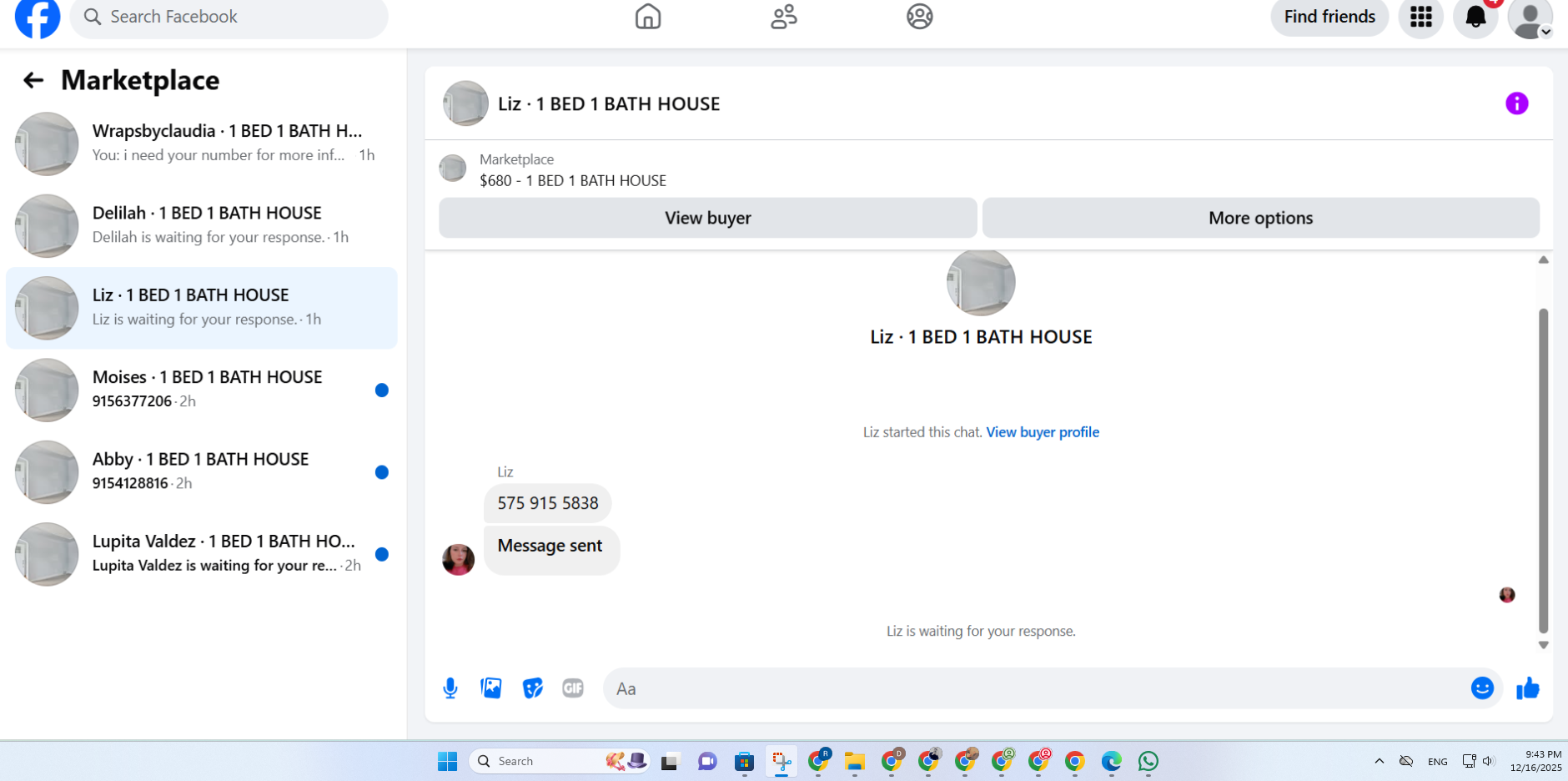Open the Friends icon in top navigation
This screenshot has height=781, width=1568.
[x=784, y=17]
